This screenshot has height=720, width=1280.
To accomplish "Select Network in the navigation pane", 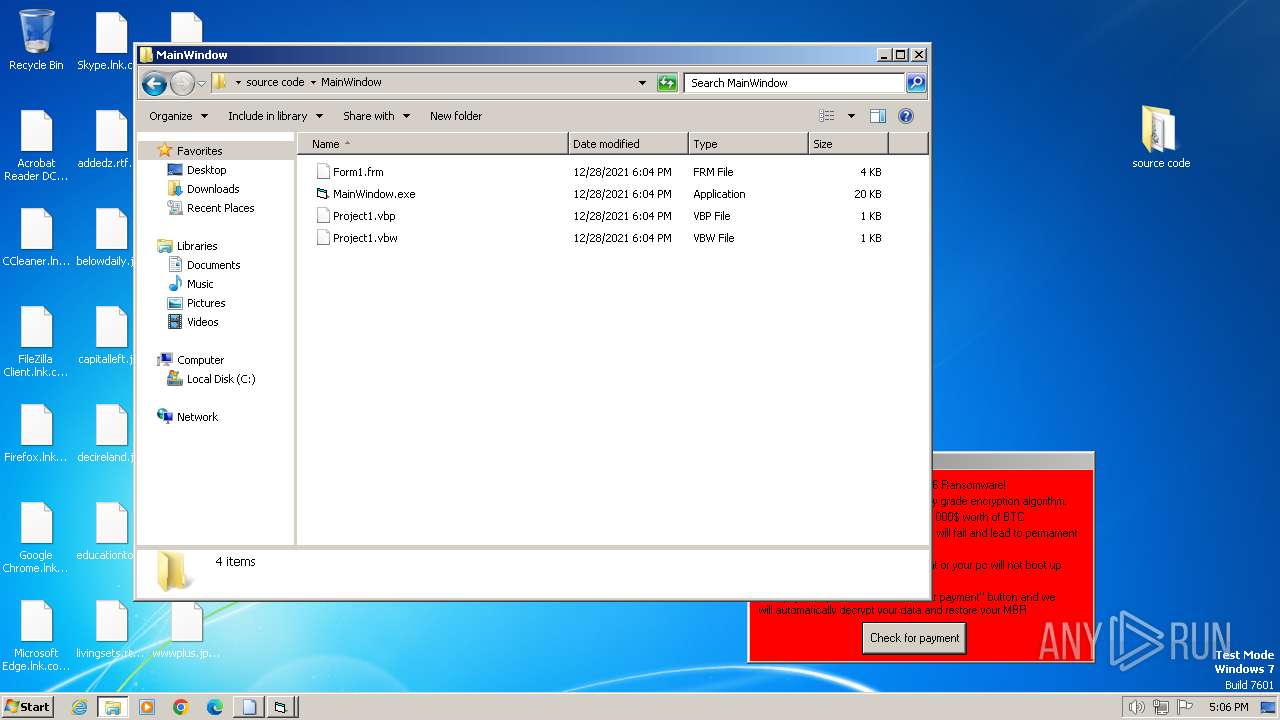I will [197, 417].
